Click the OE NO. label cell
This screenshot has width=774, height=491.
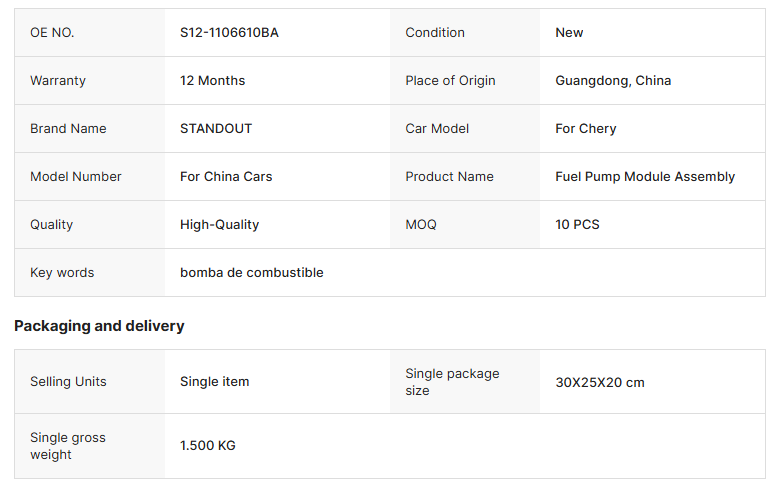pyautogui.click(x=90, y=33)
